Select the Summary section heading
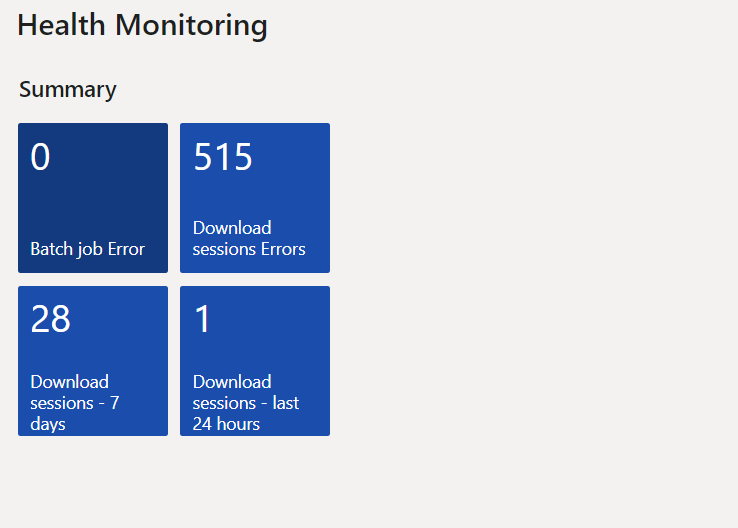The width and height of the screenshot is (738, 528). 68,89
